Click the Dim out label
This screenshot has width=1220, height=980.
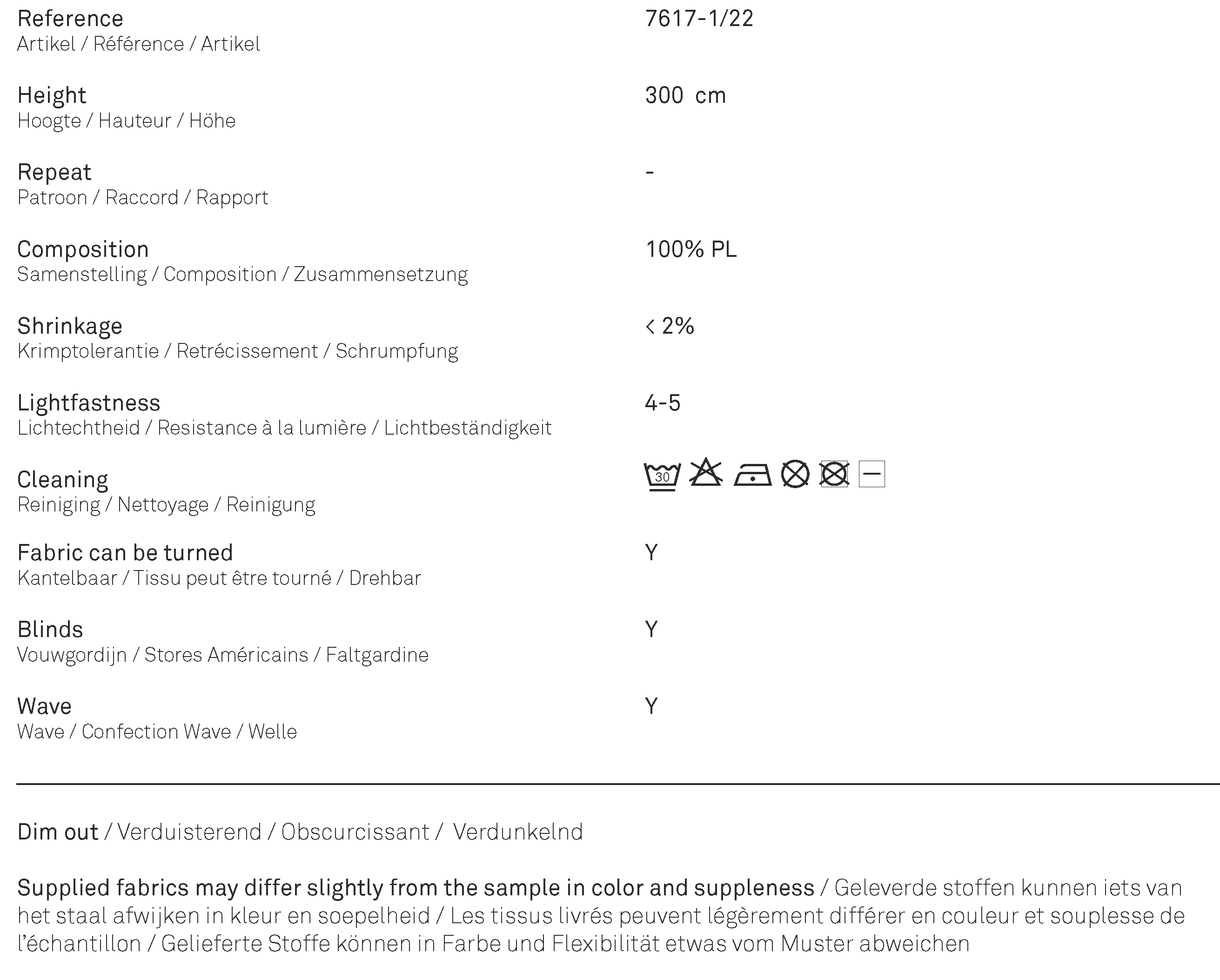(58, 832)
